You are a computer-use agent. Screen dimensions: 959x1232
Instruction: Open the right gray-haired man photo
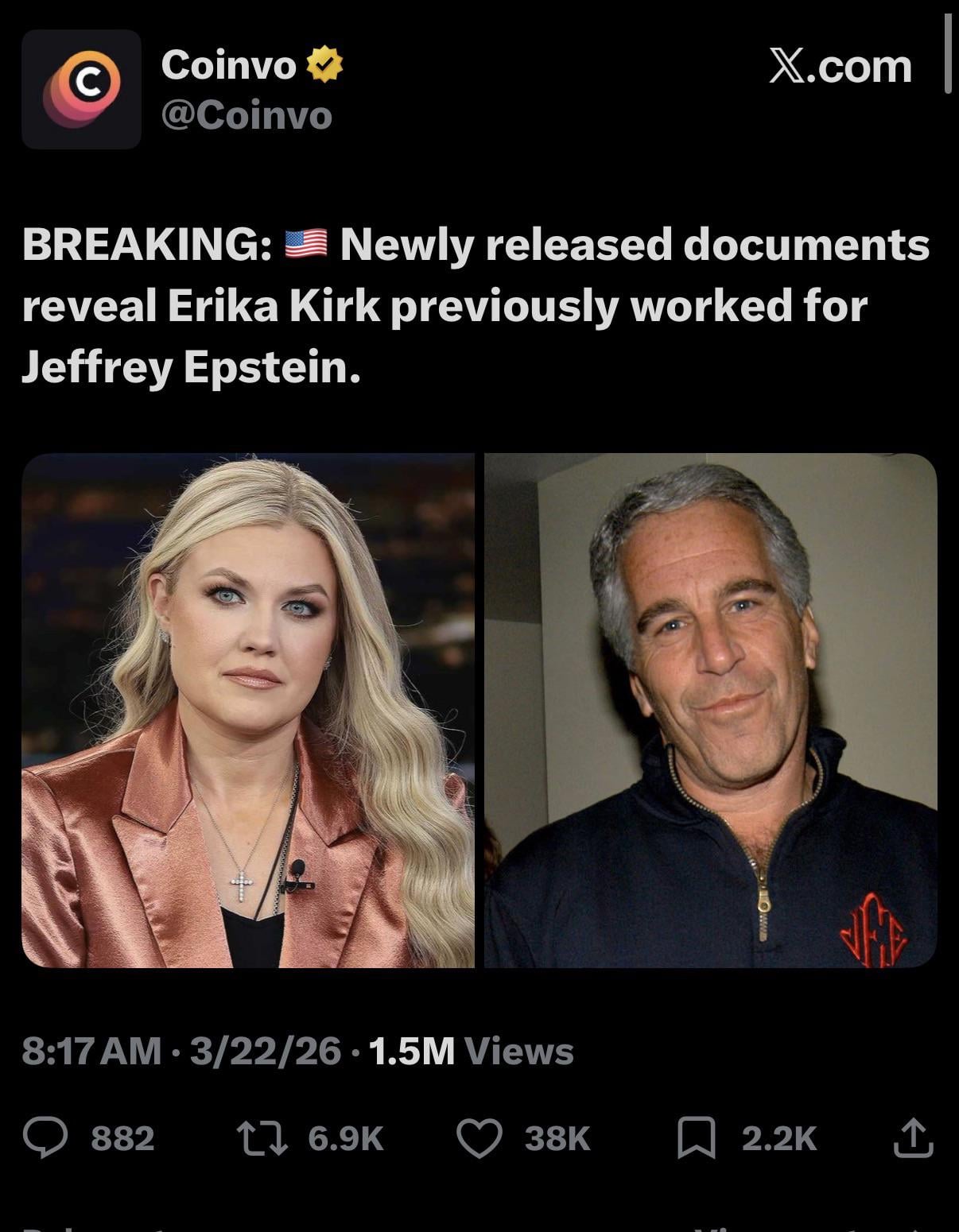pos(711,711)
